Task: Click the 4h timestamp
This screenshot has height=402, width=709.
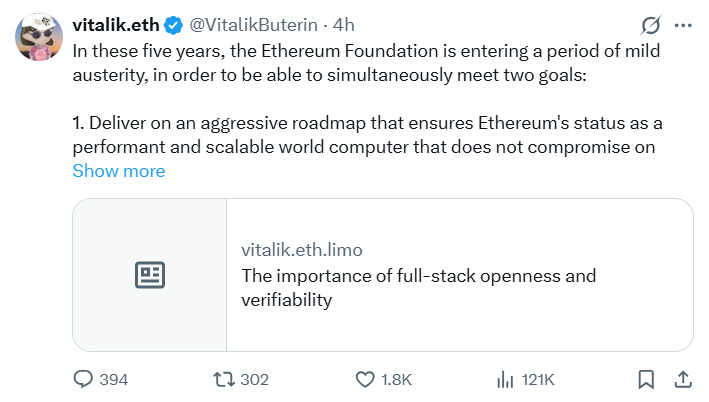Action: coord(343,24)
